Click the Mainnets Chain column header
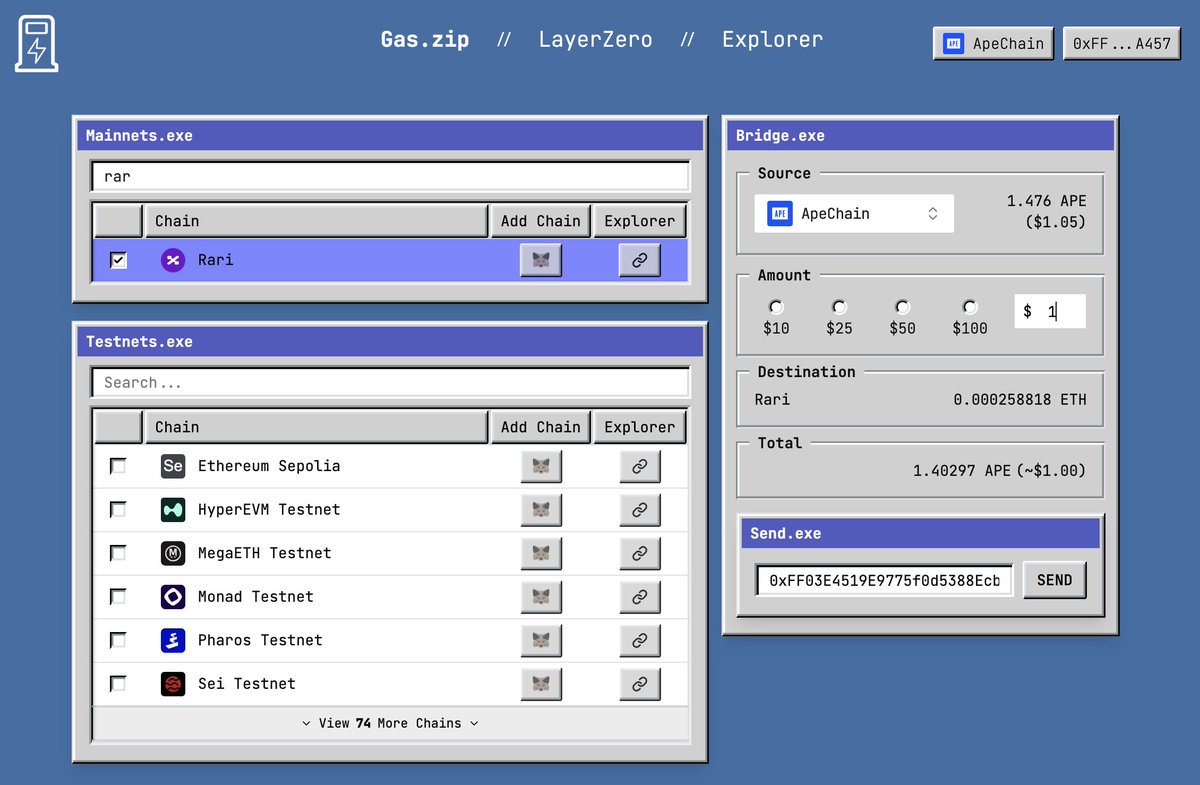1200x785 pixels. [x=316, y=221]
